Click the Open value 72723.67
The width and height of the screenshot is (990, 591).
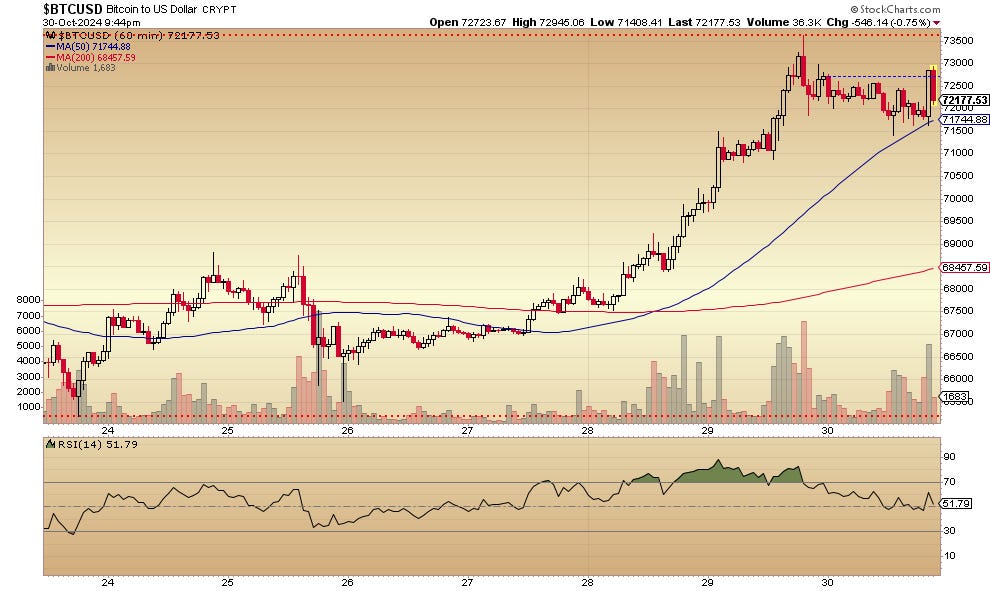tap(484, 22)
